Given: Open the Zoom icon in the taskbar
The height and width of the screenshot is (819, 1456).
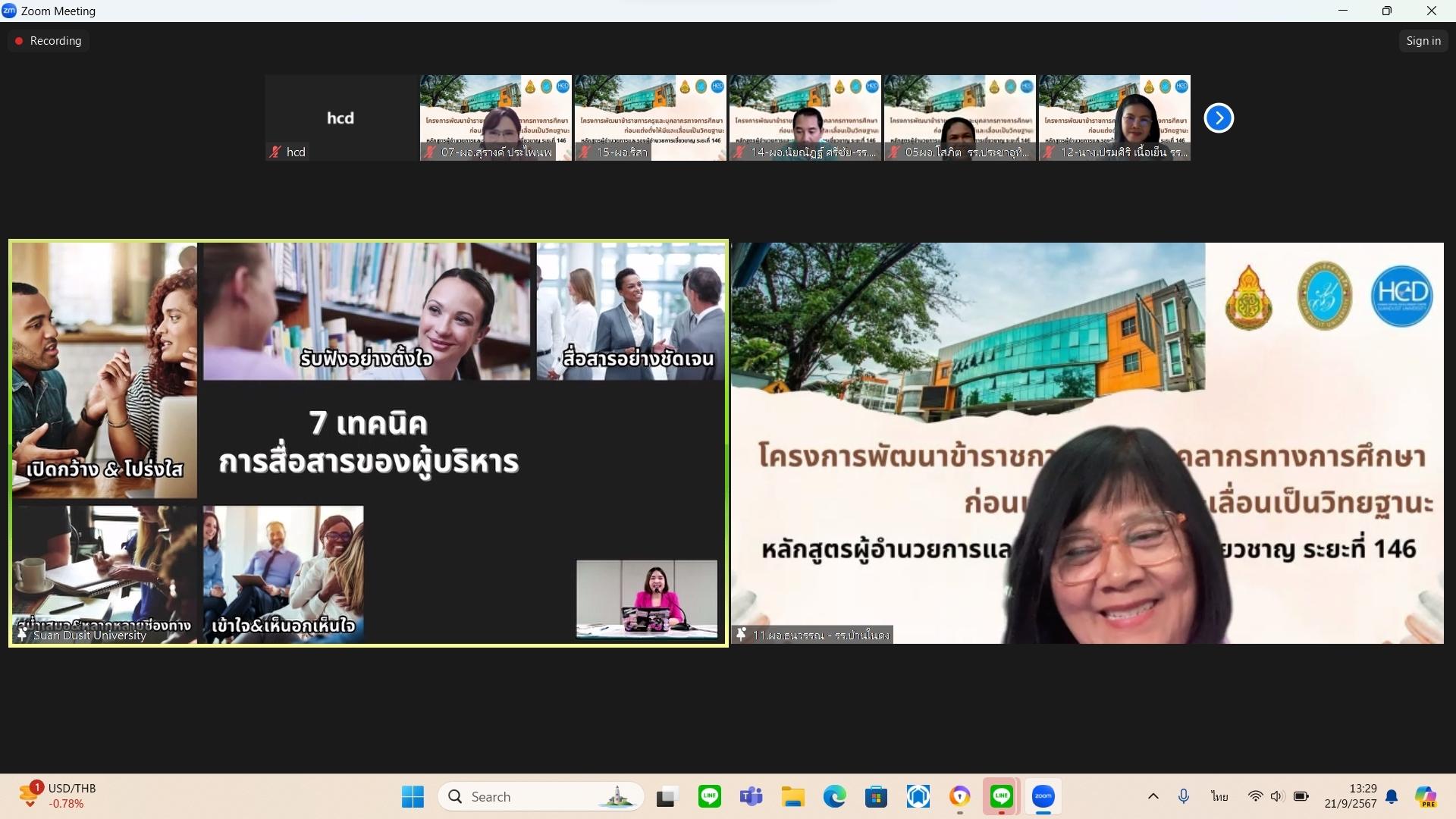Looking at the screenshot, I should (1043, 796).
